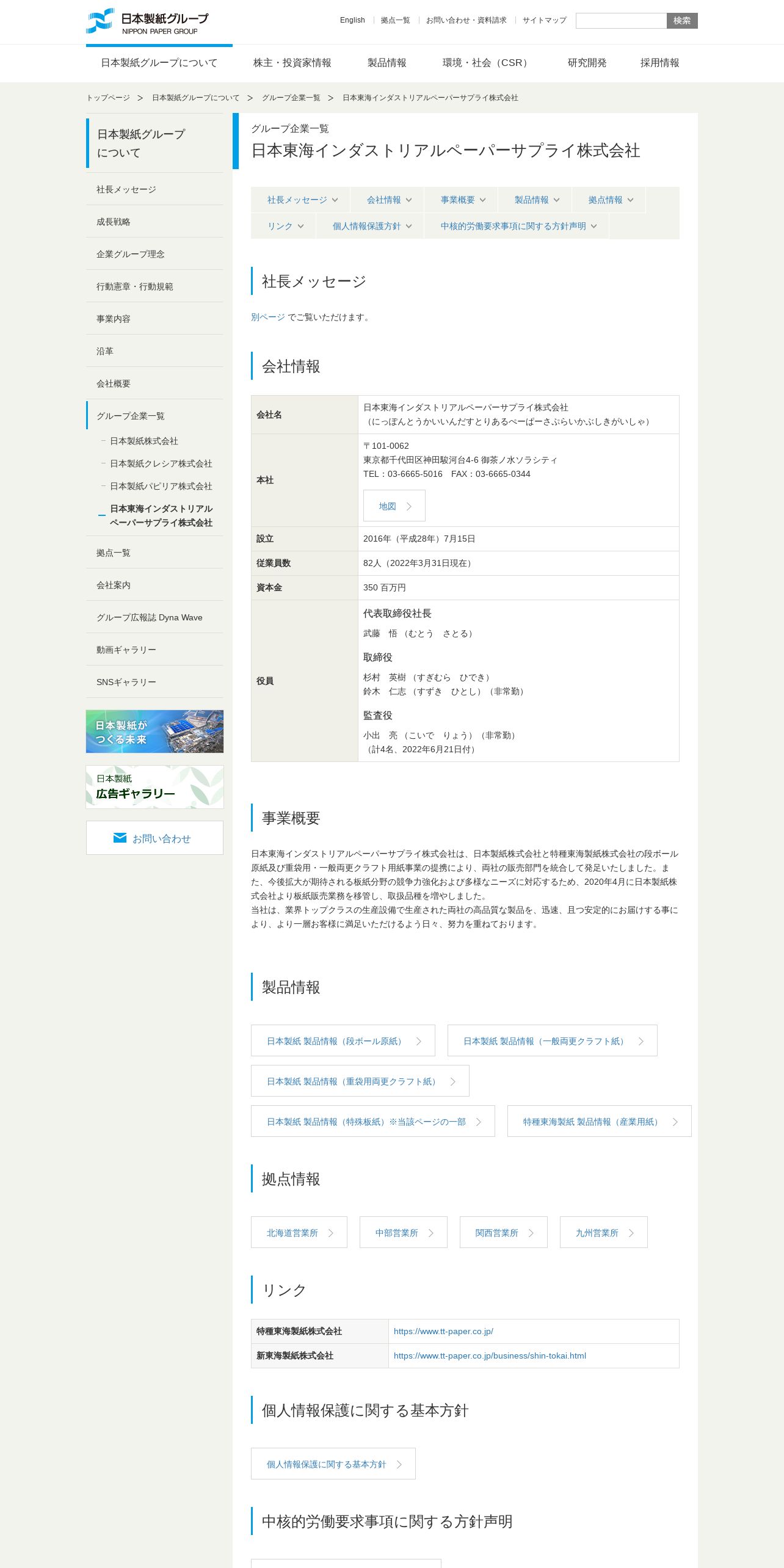Open 製品情報（段ボール原紙） button

tap(343, 1040)
